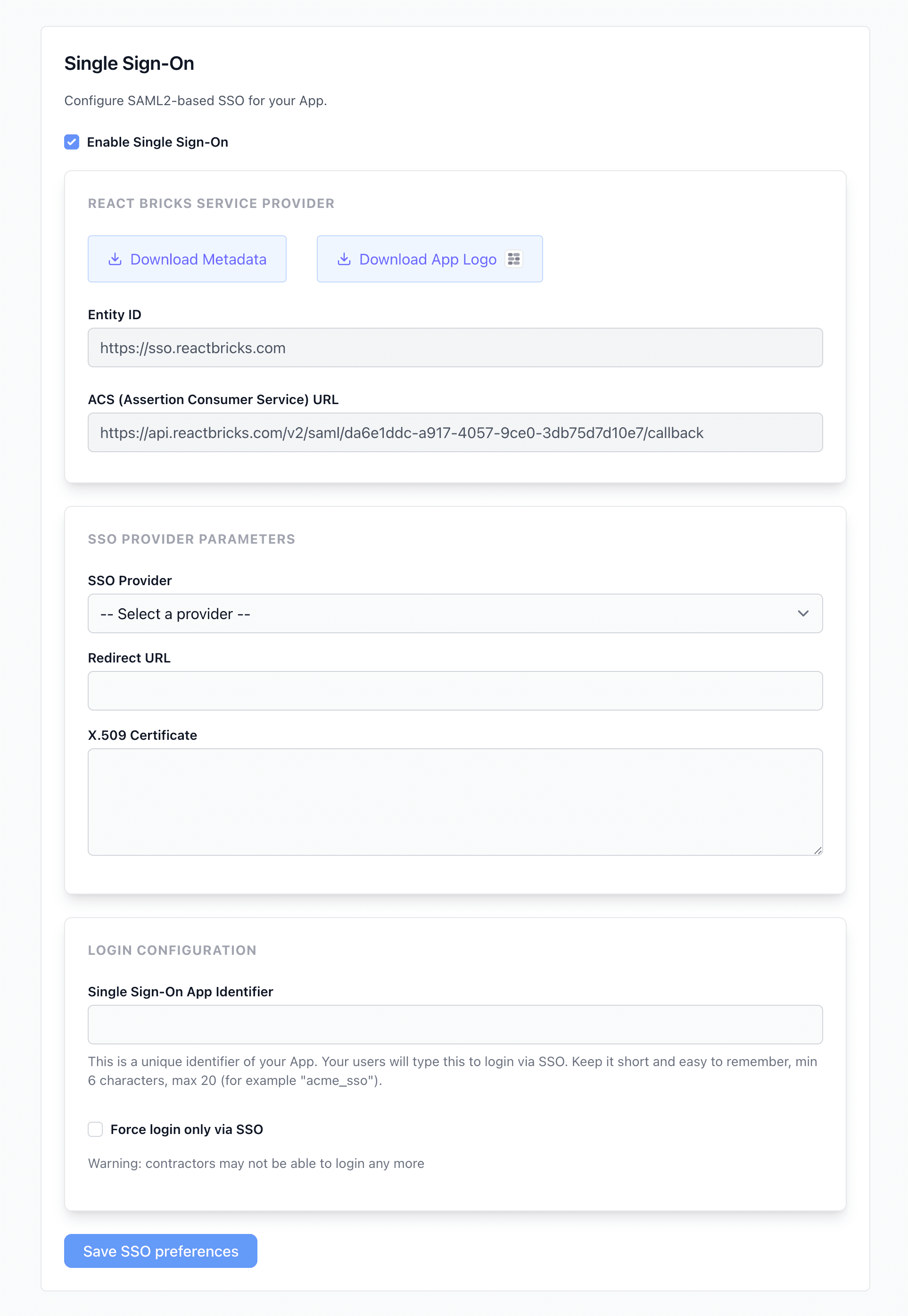Open the SSO Provider dropdown

click(x=454, y=613)
